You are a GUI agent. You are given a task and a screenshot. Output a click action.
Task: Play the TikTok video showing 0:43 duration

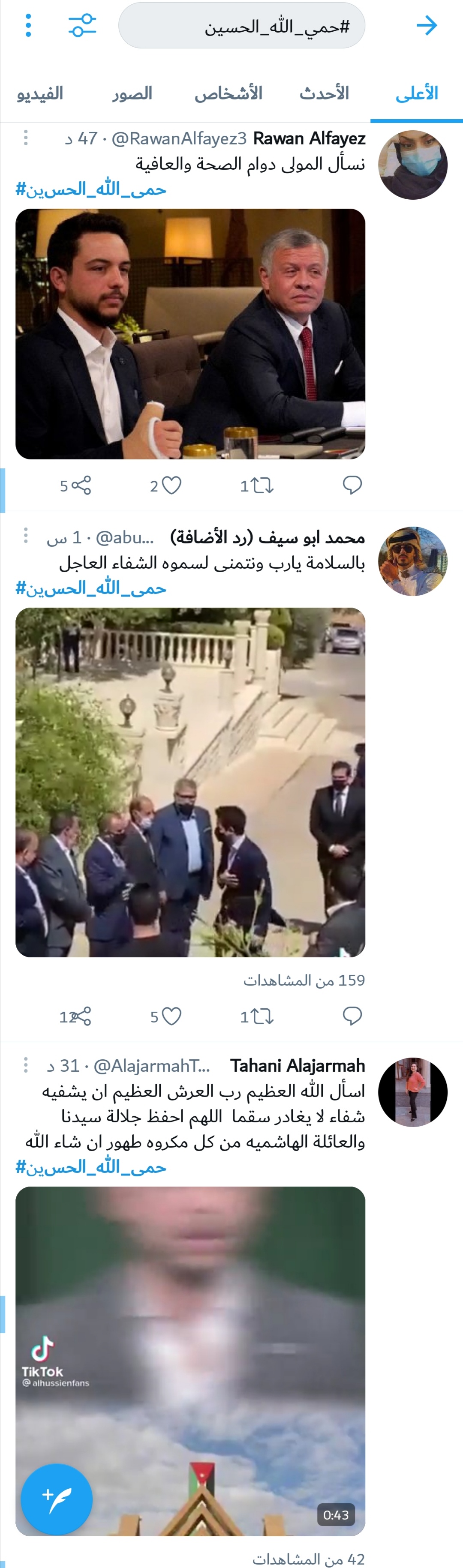(190, 1361)
